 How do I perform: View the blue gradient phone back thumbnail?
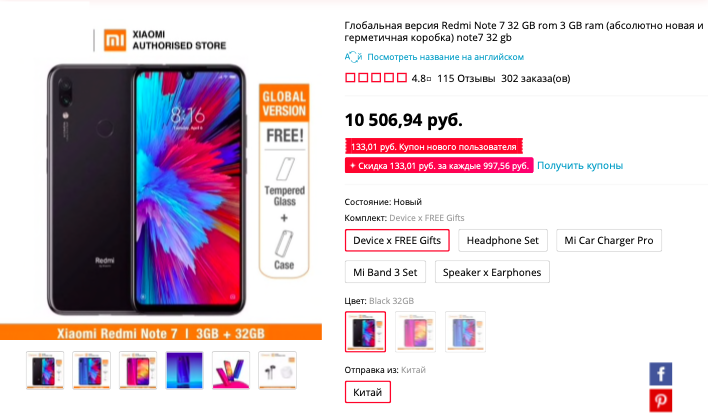pyautogui.click(x=184, y=370)
